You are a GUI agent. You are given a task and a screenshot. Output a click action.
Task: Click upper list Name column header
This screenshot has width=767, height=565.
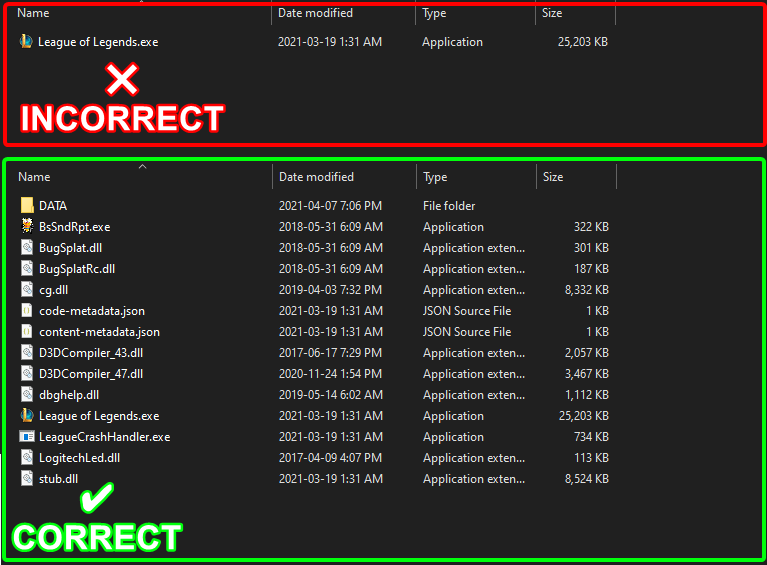pyautogui.click(x=33, y=13)
